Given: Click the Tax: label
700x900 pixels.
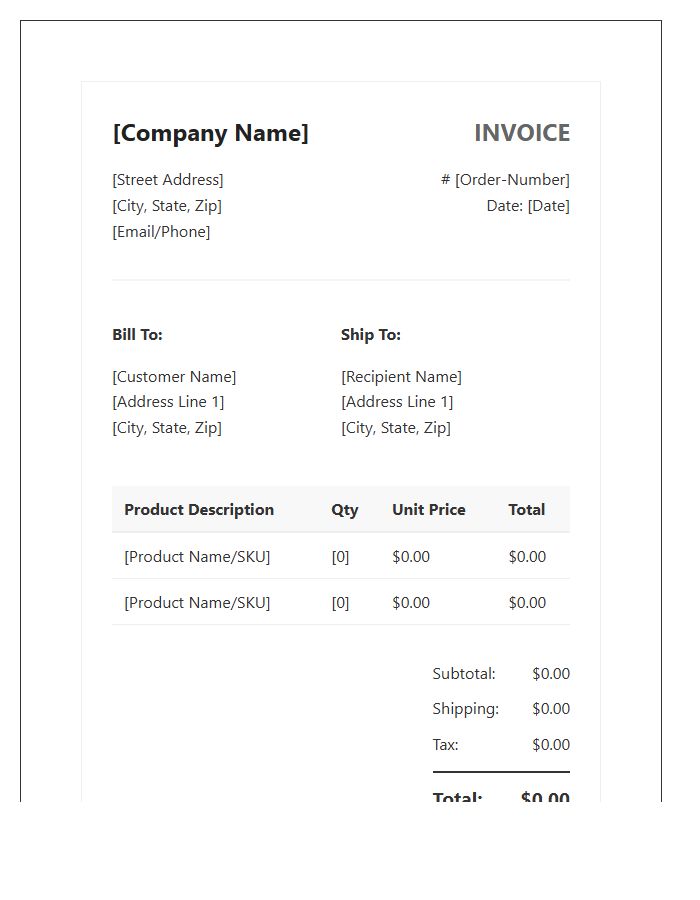Looking at the screenshot, I should coord(445,745).
